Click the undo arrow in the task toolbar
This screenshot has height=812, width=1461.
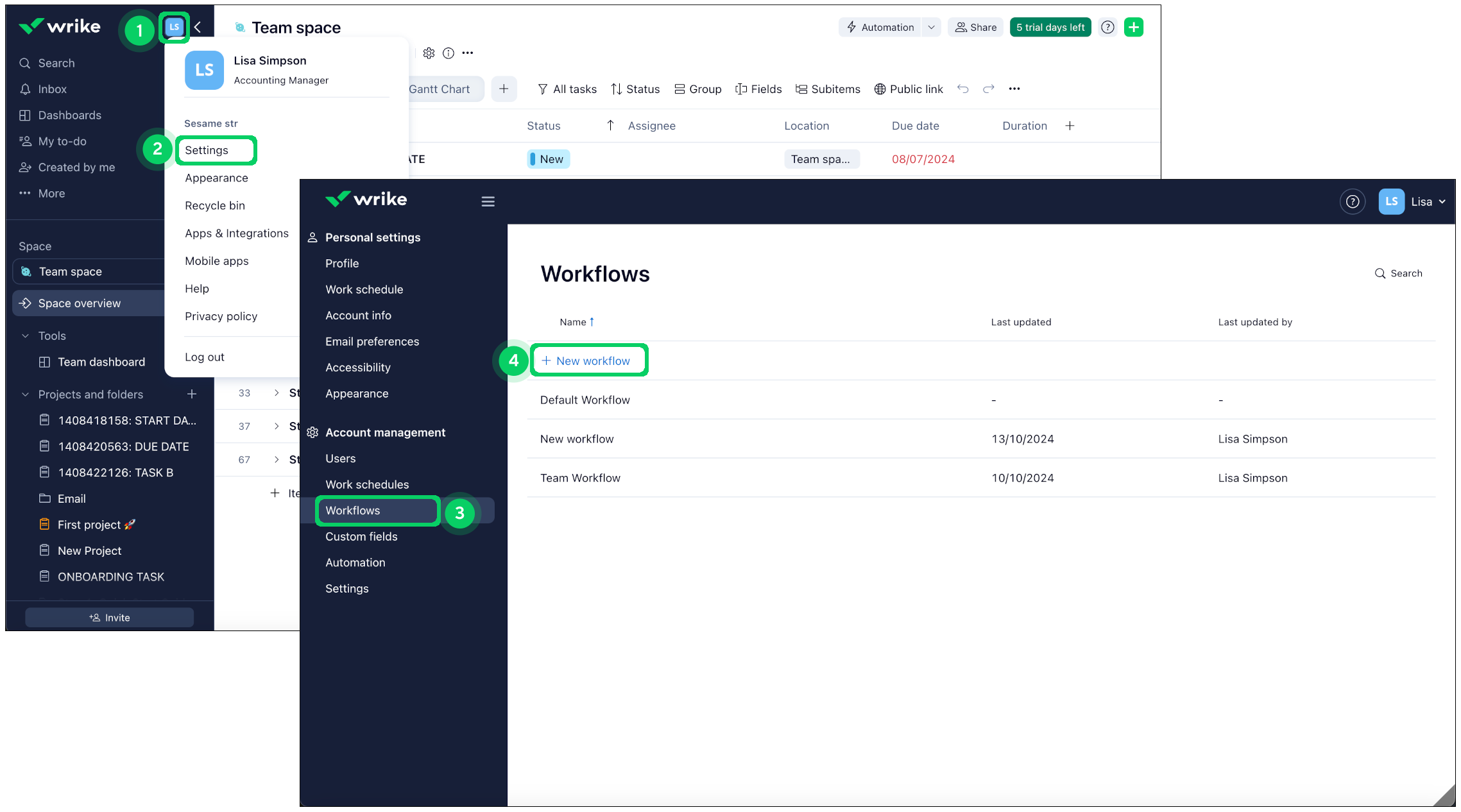(x=963, y=89)
